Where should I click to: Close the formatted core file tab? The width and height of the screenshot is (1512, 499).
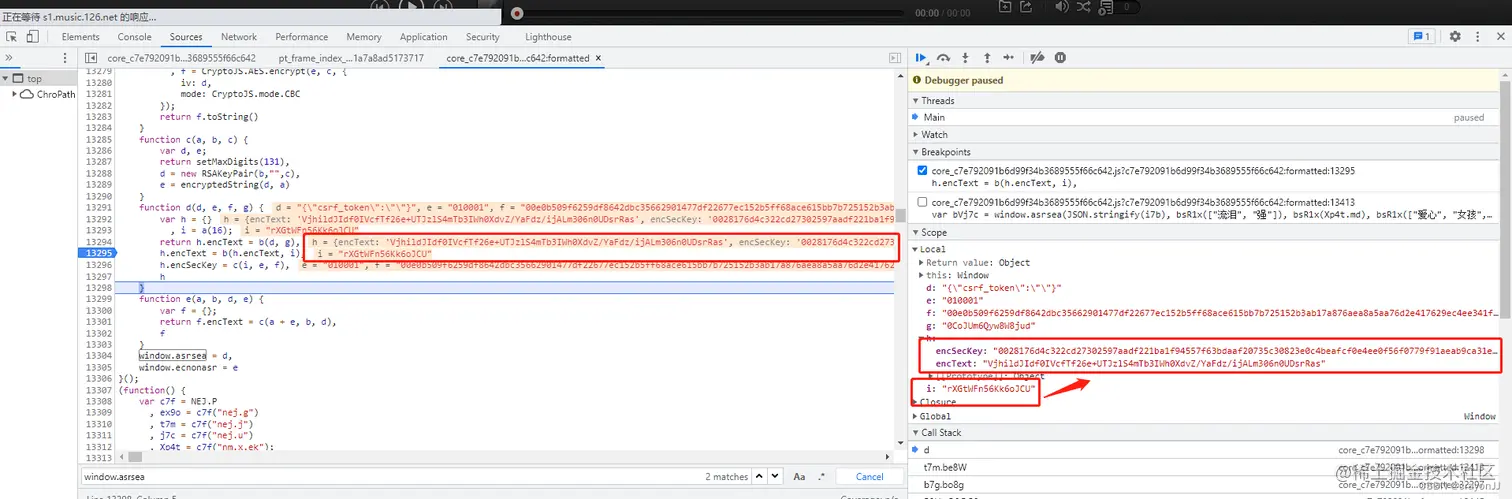(599, 58)
